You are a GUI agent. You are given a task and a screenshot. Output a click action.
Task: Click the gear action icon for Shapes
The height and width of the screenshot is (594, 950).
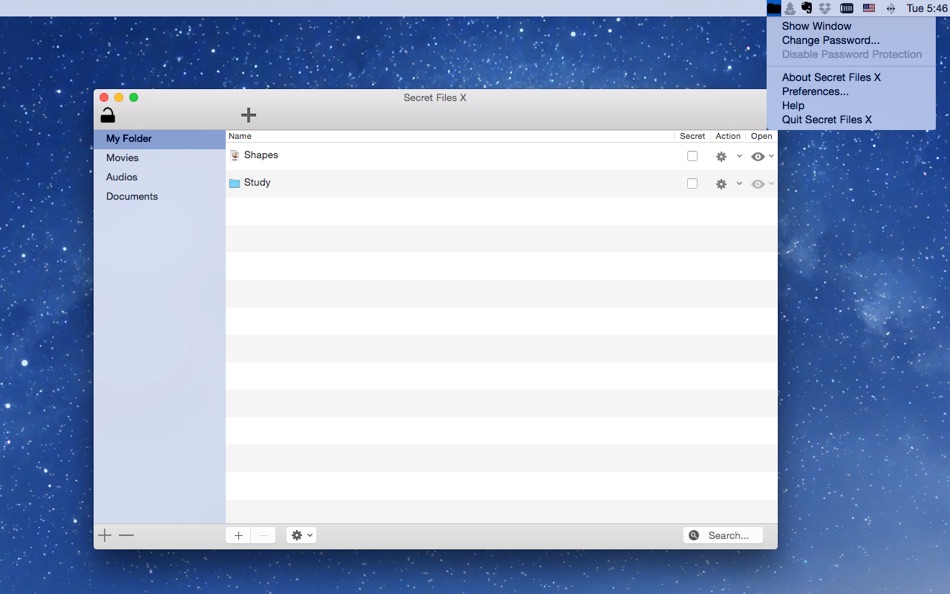point(721,156)
